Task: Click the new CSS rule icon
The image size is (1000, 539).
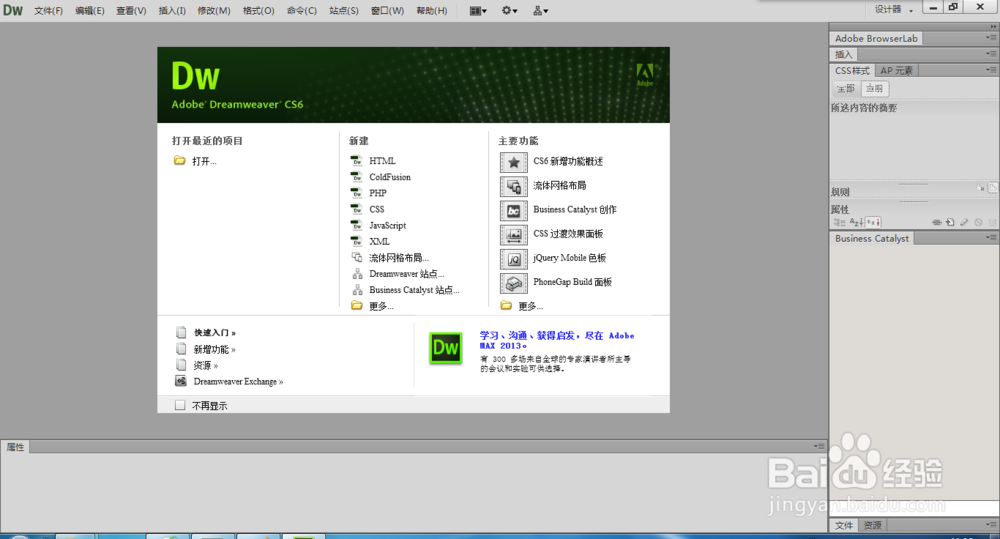Action: (950, 222)
